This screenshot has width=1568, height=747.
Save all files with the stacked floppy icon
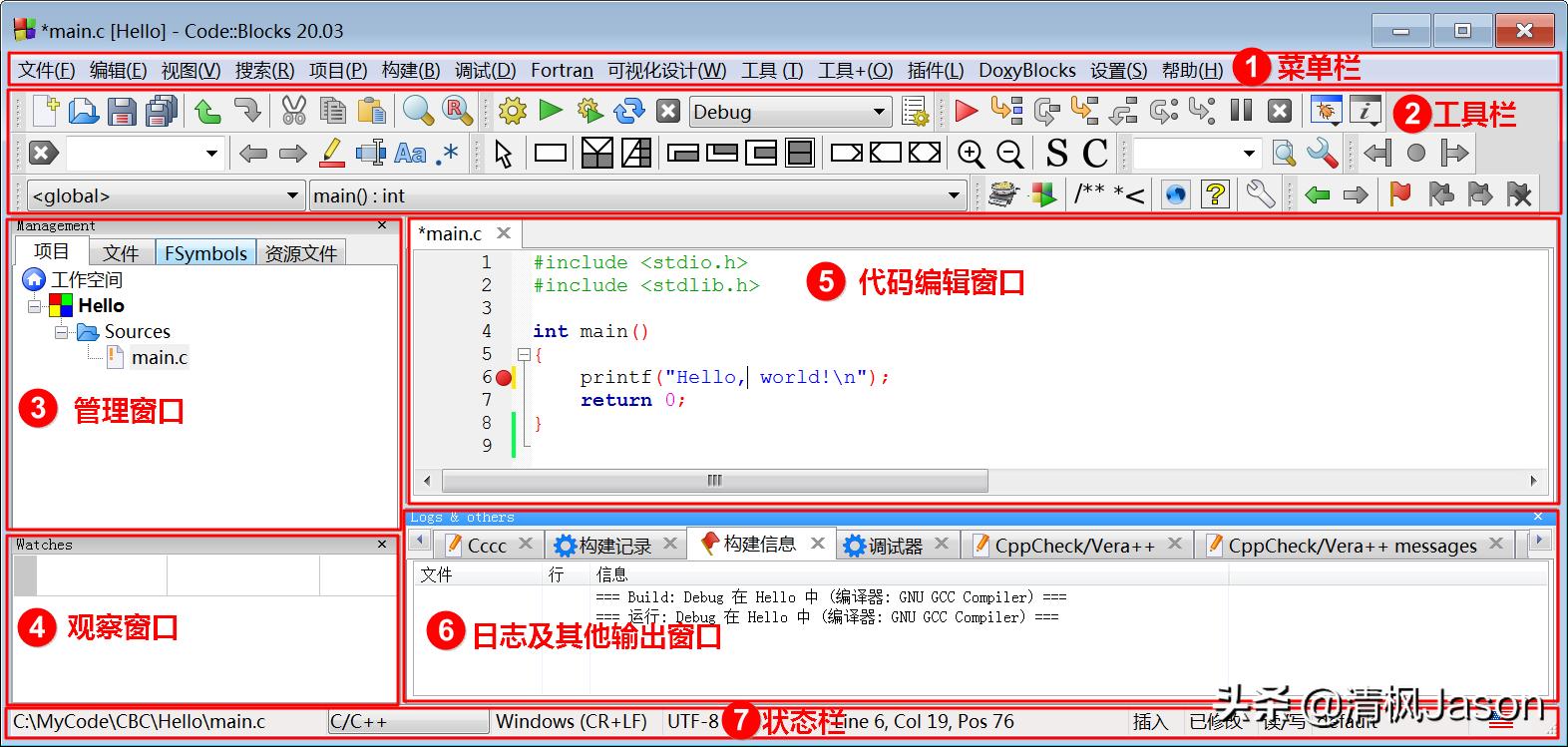tap(161, 111)
